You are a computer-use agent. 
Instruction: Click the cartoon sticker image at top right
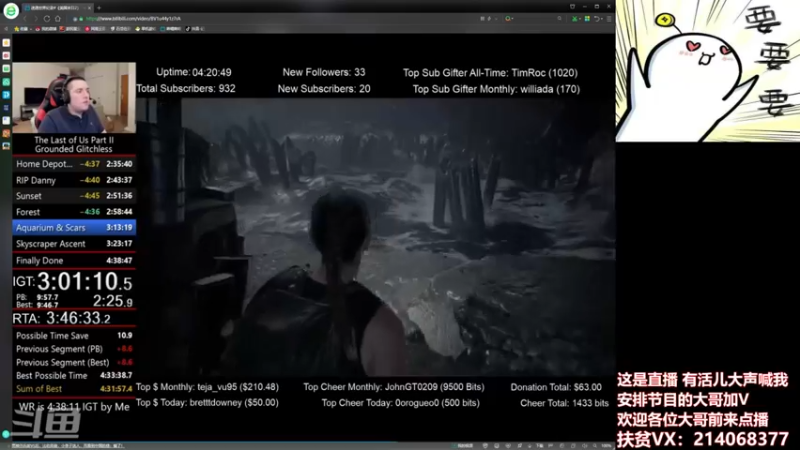[708, 71]
